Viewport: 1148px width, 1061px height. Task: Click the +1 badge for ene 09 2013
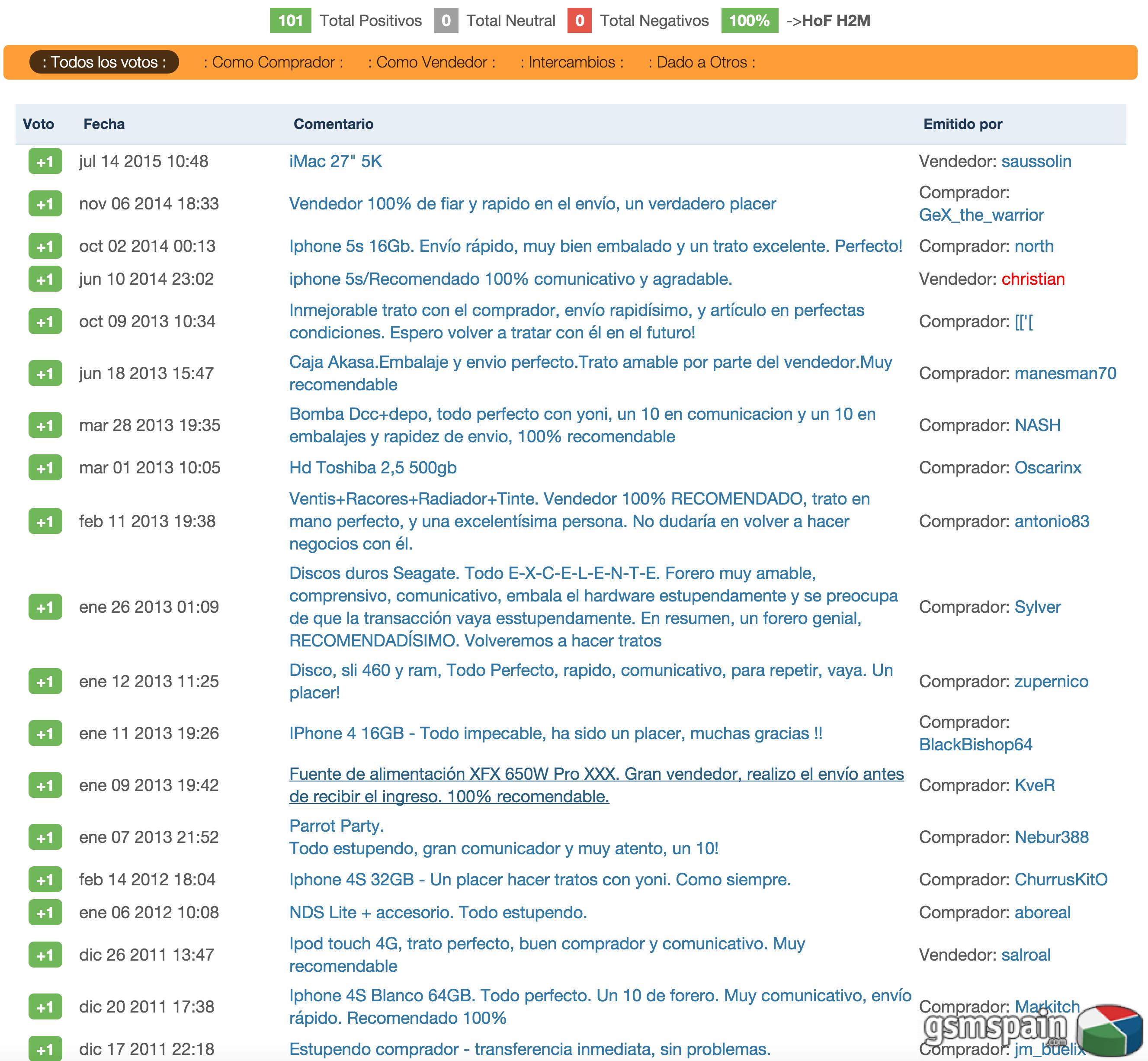point(45,785)
